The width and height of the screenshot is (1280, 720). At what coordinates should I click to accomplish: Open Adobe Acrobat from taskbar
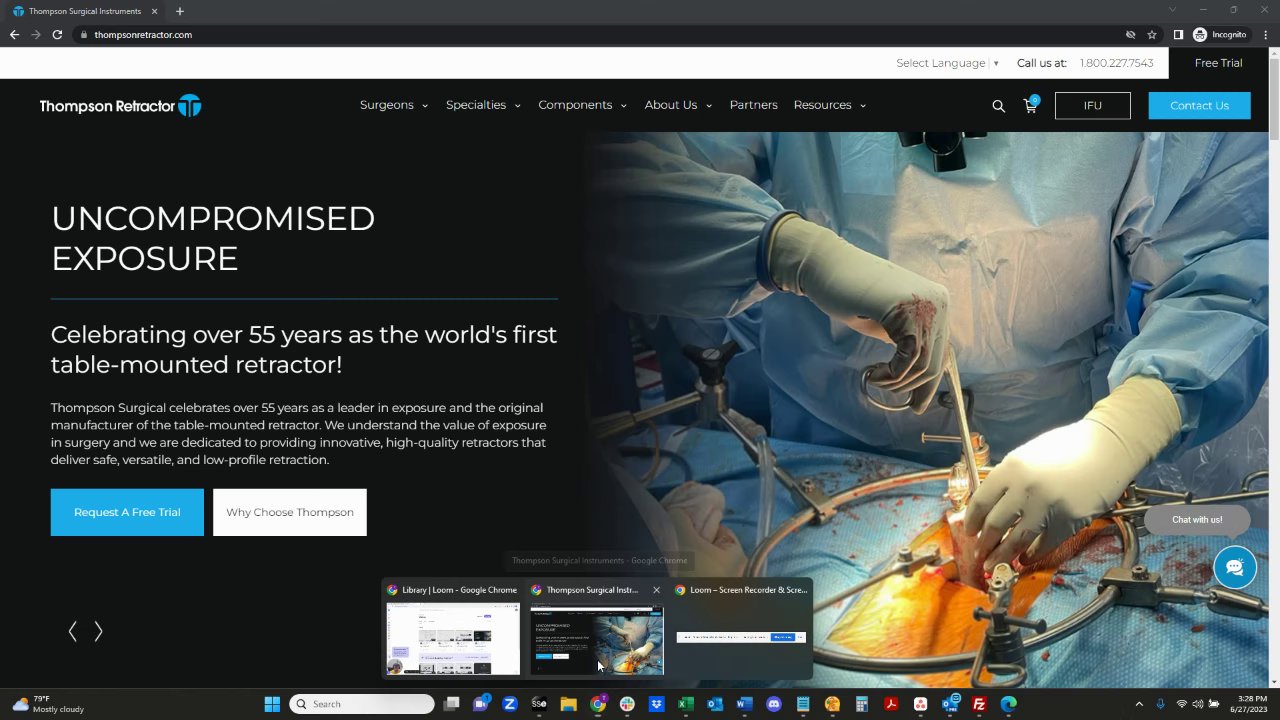(891, 704)
